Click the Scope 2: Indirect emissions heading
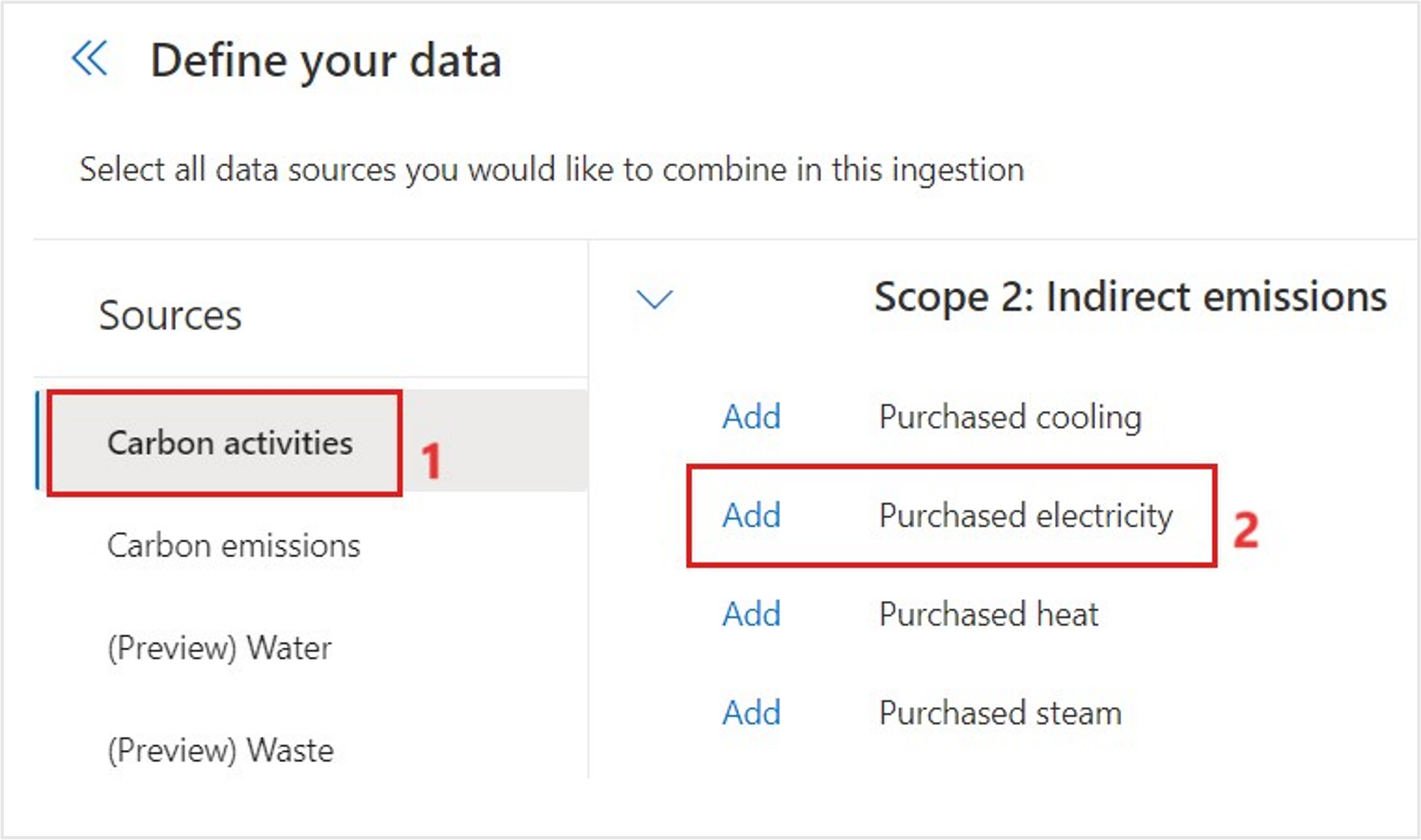 pos(1130,297)
